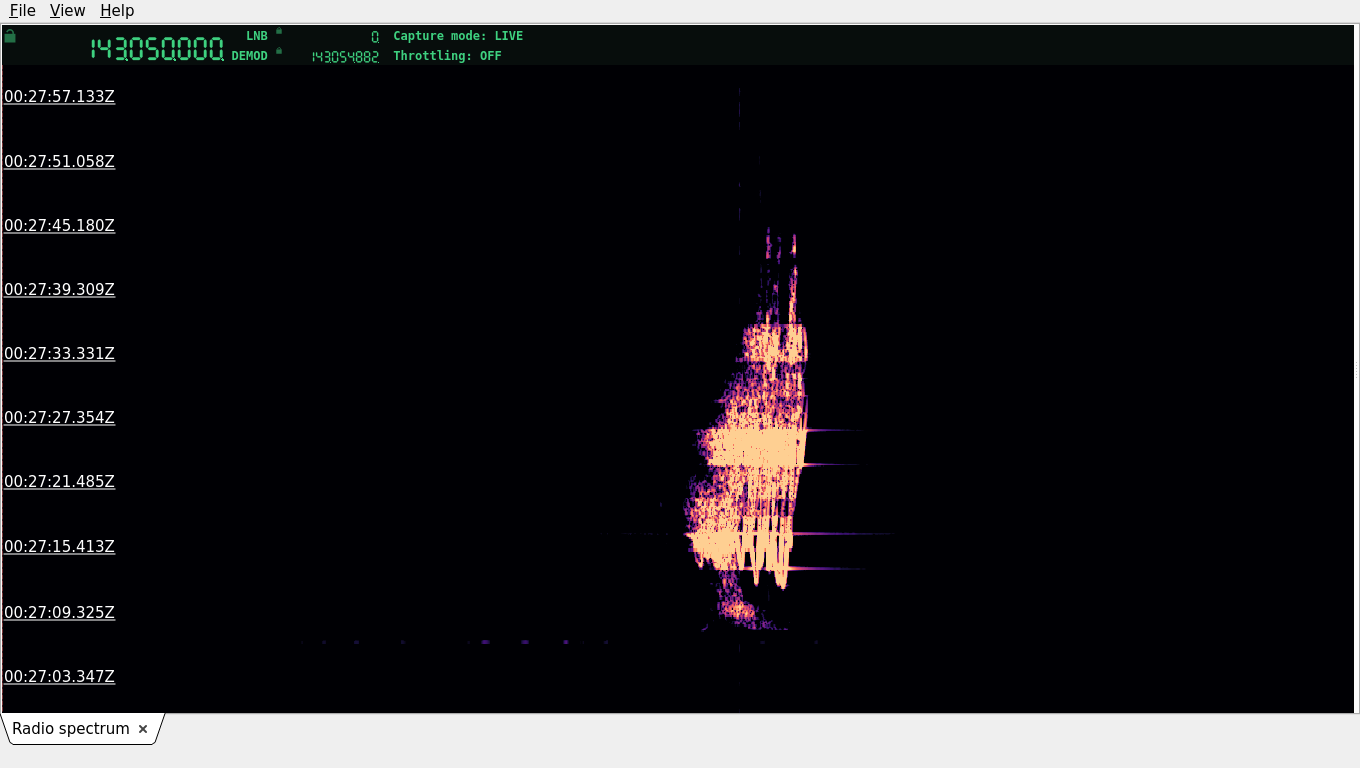Click the DEMOD label
Screen dimensions: 1360x768
(x=250, y=56)
